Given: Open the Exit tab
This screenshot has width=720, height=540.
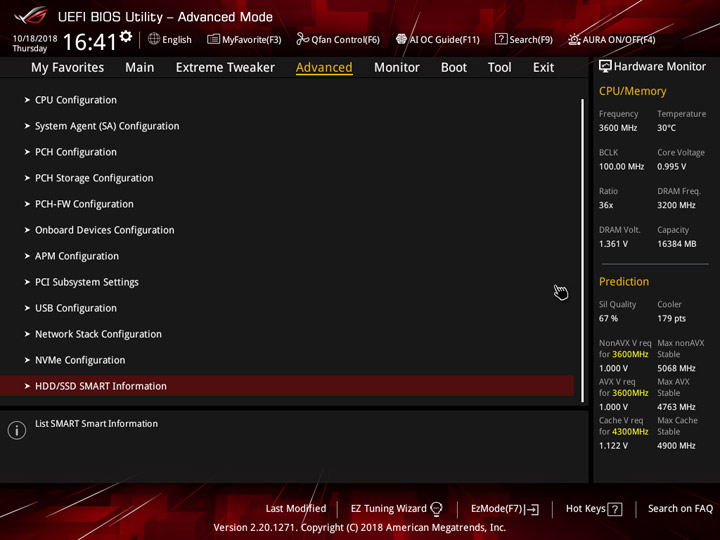Looking at the screenshot, I should click(x=543, y=68).
